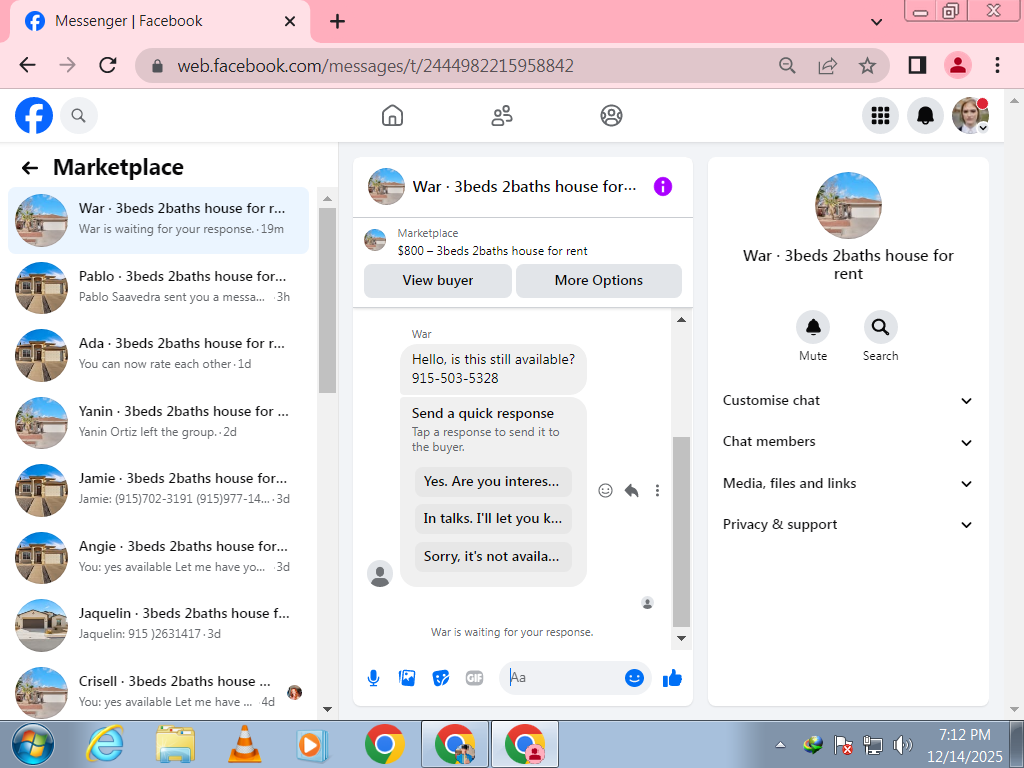React to message with smiley icon

(x=605, y=490)
